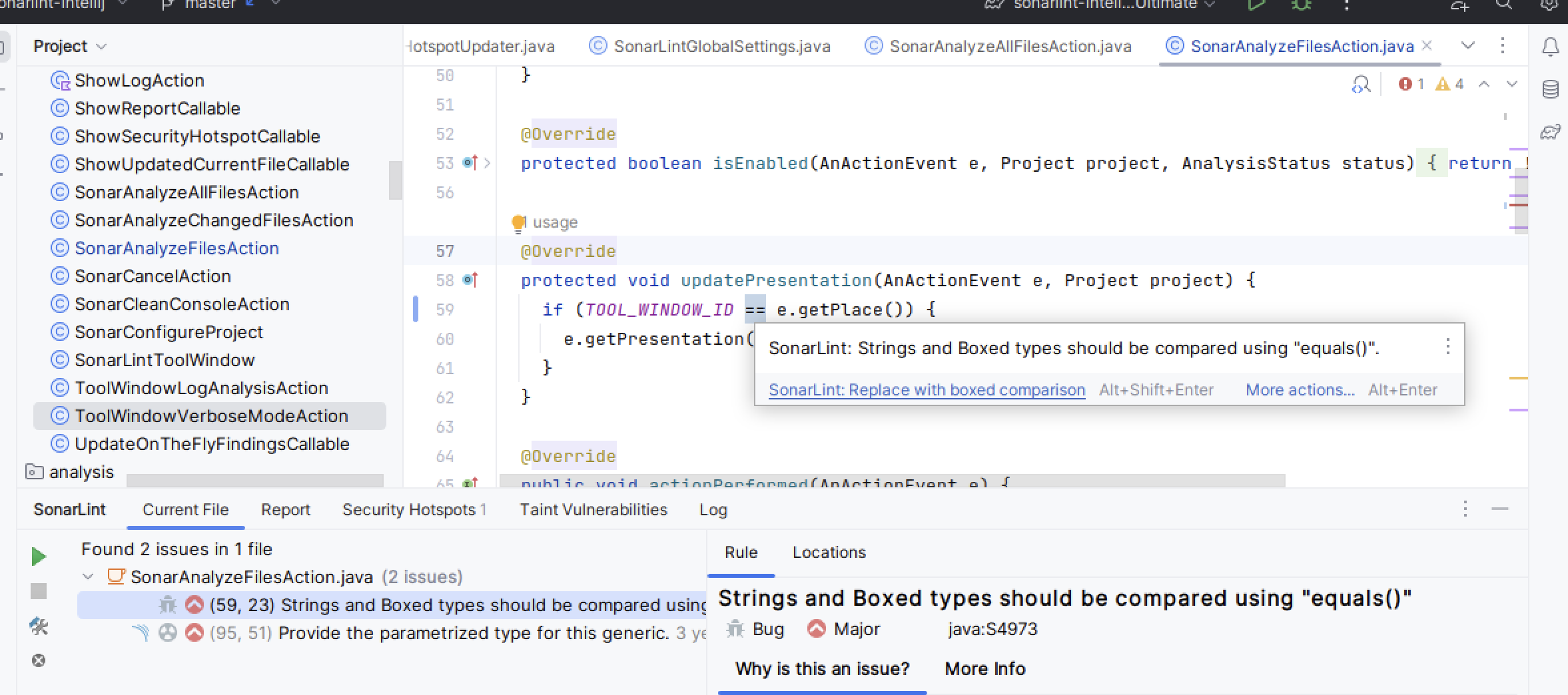Apply Replace with boxed comparison quick fix
The image size is (1568, 695).
pyautogui.click(x=927, y=390)
